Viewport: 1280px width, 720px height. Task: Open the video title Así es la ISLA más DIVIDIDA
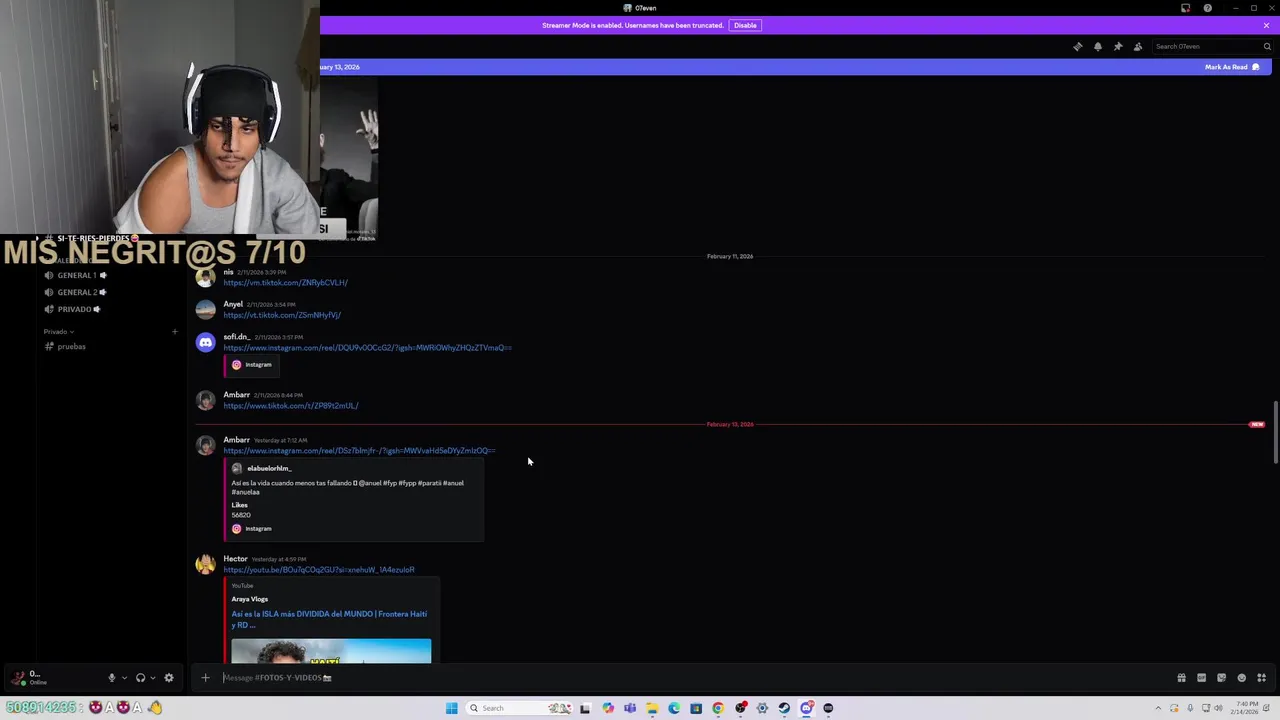coord(329,619)
